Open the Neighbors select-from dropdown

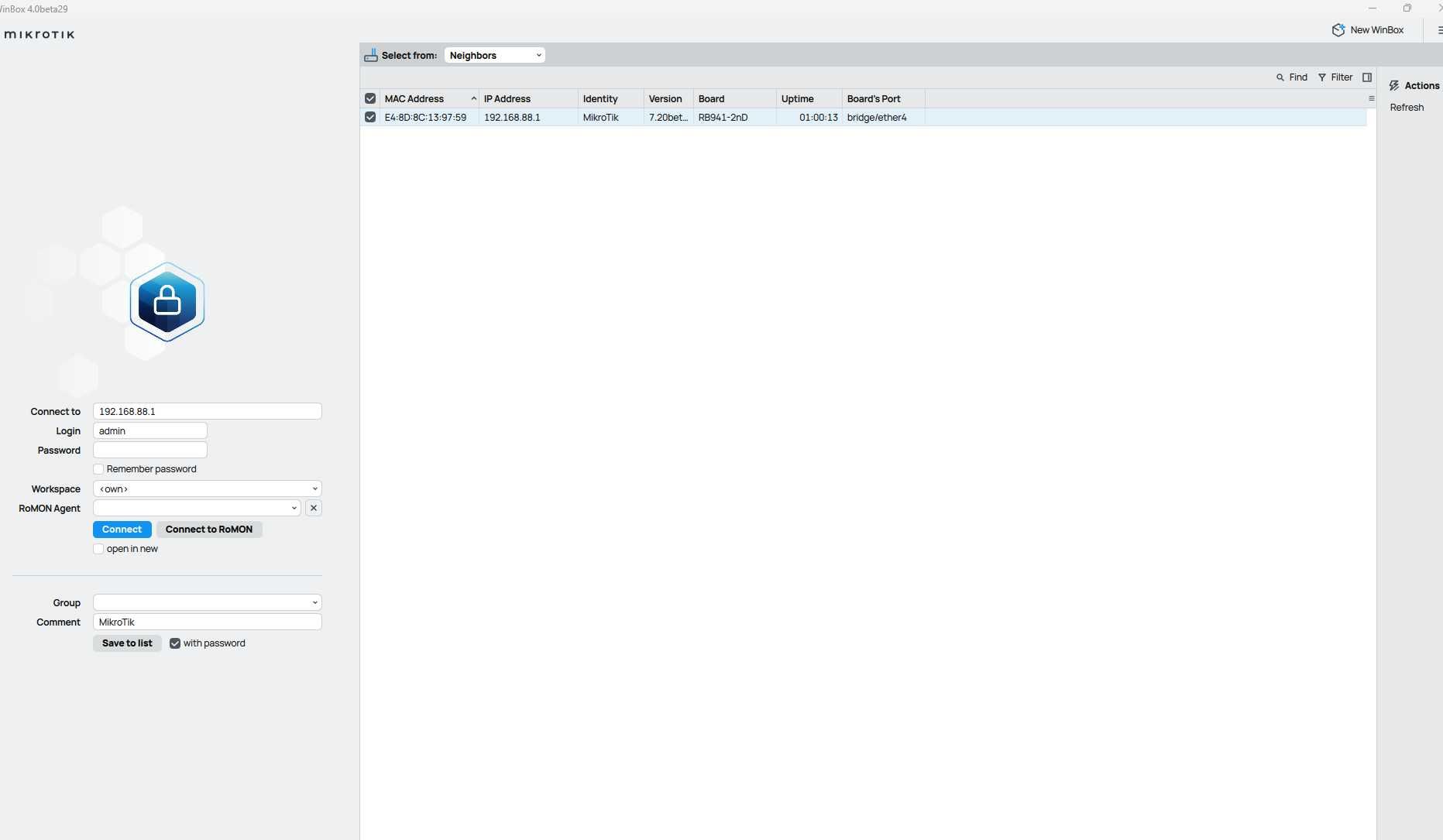tap(495, 55)
